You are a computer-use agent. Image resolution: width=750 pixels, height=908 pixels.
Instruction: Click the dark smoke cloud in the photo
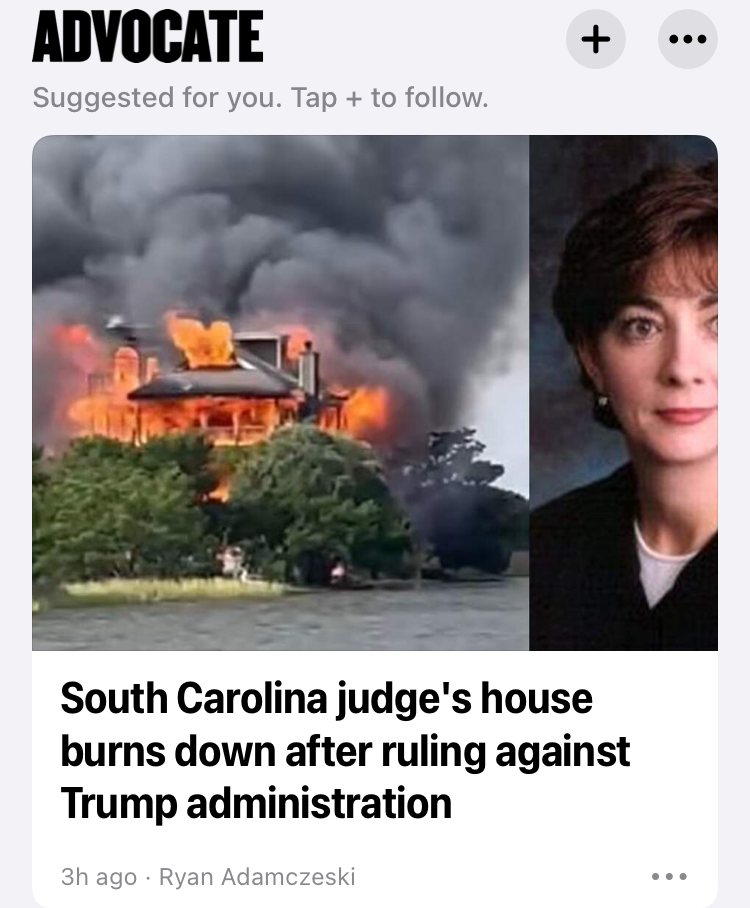(278, 232)
